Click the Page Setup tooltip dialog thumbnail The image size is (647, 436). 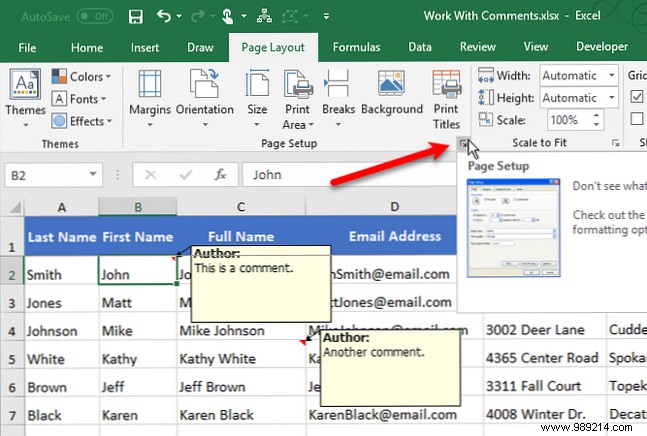(513, 227)
